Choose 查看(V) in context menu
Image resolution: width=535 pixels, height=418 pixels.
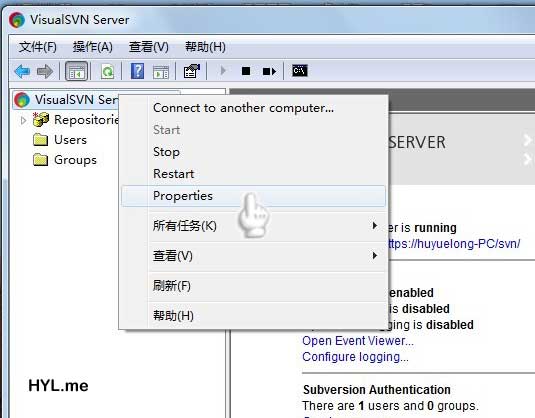(253, 256)
